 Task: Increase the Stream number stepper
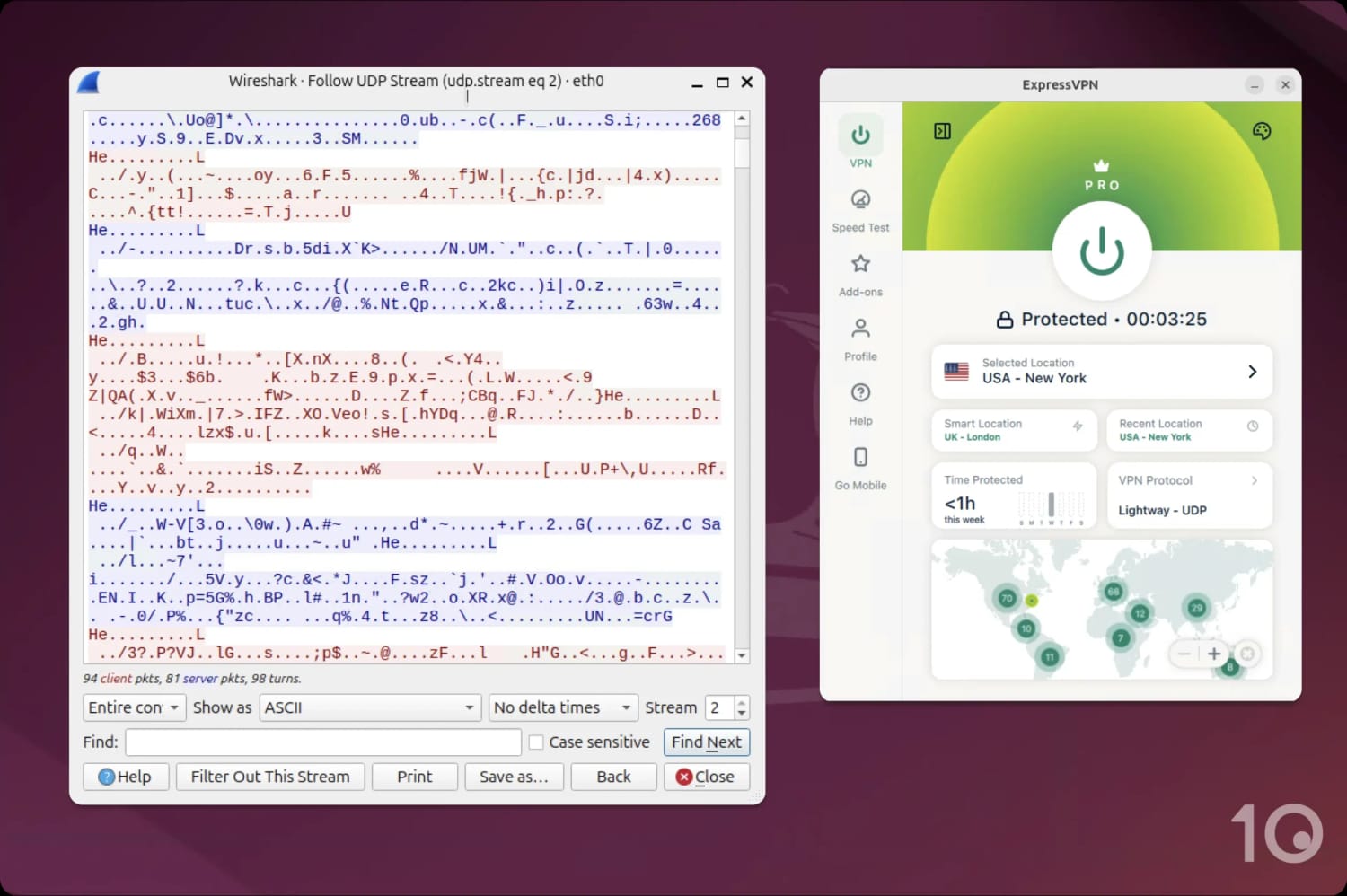(741, 702)
